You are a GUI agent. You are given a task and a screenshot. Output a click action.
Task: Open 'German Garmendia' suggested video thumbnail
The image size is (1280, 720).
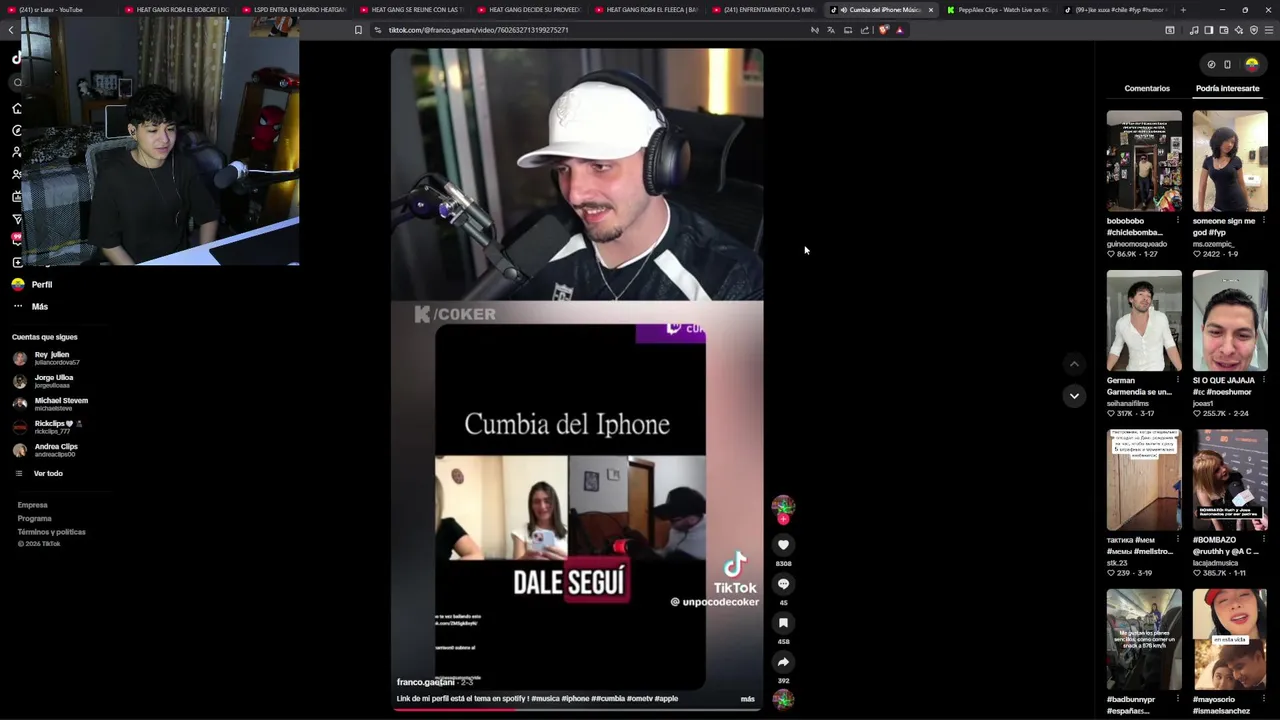[1144, 321]
